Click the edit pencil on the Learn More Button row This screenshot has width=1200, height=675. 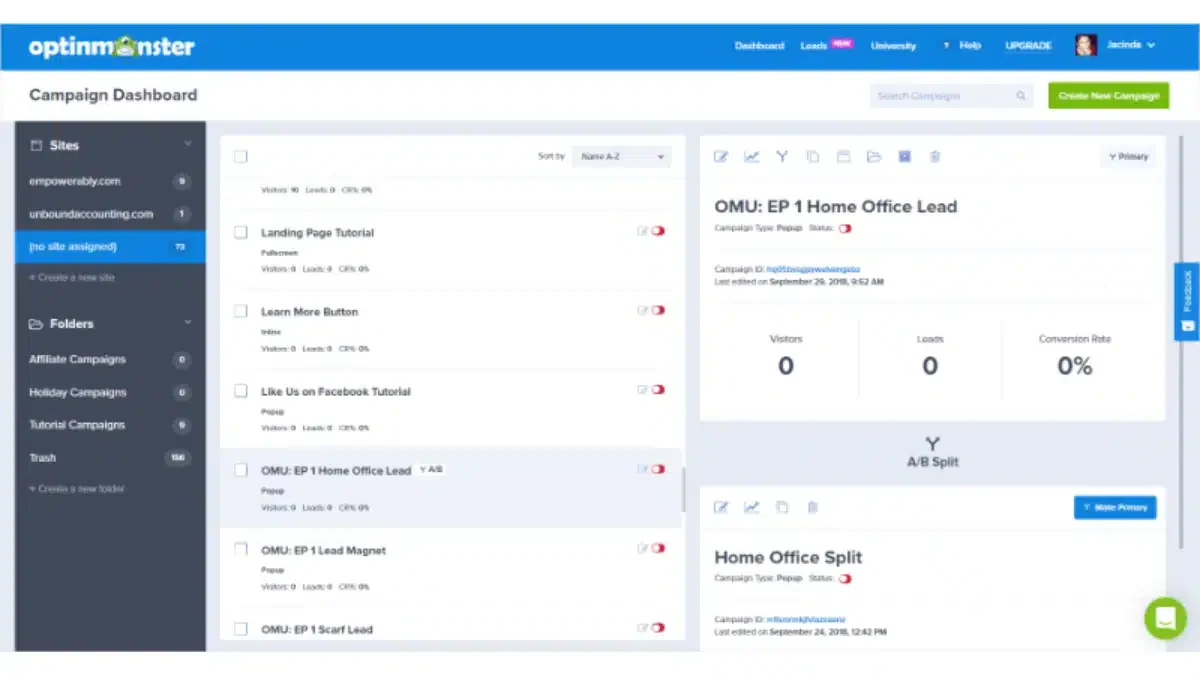coord(643,310)
